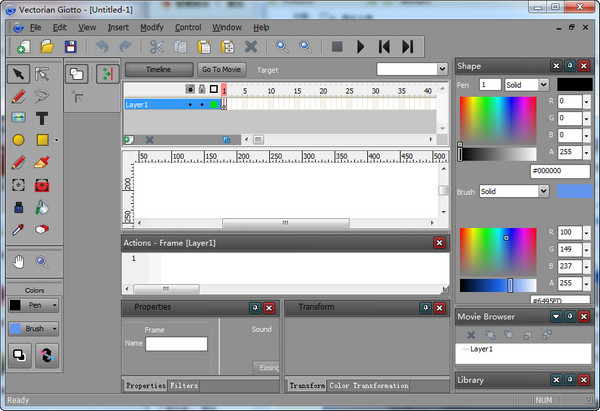Switch to the Filters tab
Viewport: 600px width, 411px height.
tap(184, 385)
